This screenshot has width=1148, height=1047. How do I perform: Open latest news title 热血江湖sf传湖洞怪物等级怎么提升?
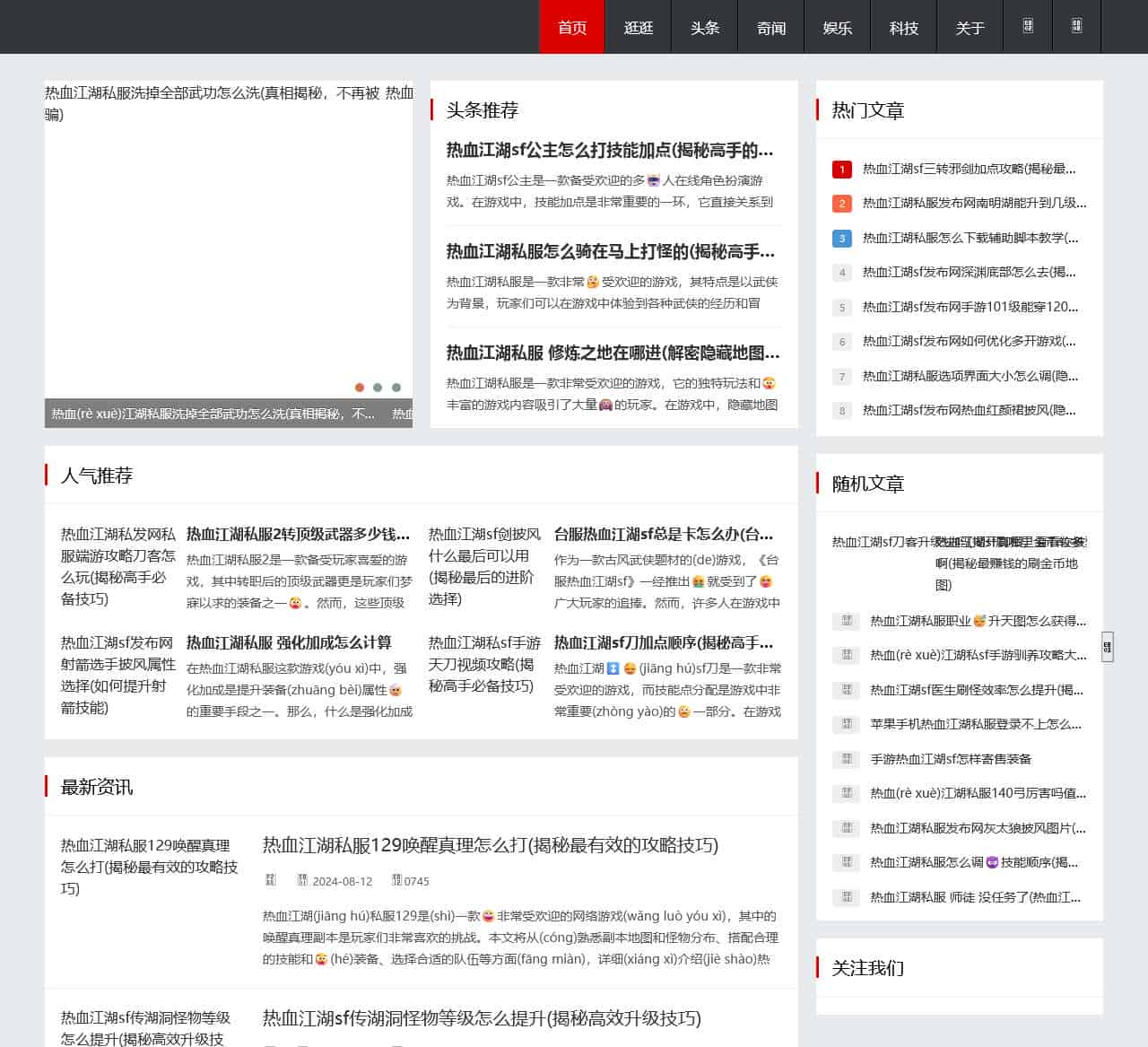tap(483, 1018)
